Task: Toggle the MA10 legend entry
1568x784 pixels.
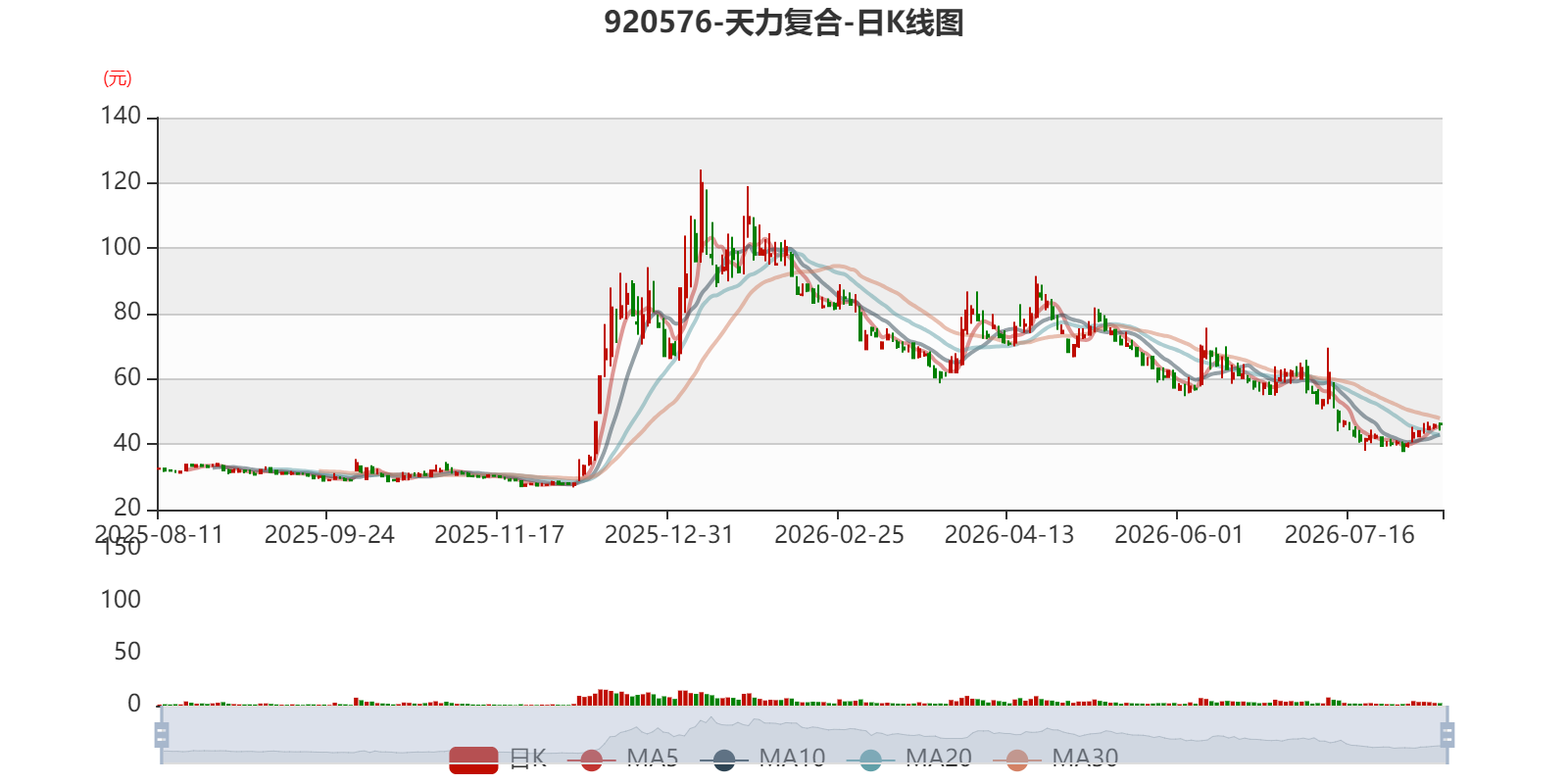Action: [x=762, y=759]
